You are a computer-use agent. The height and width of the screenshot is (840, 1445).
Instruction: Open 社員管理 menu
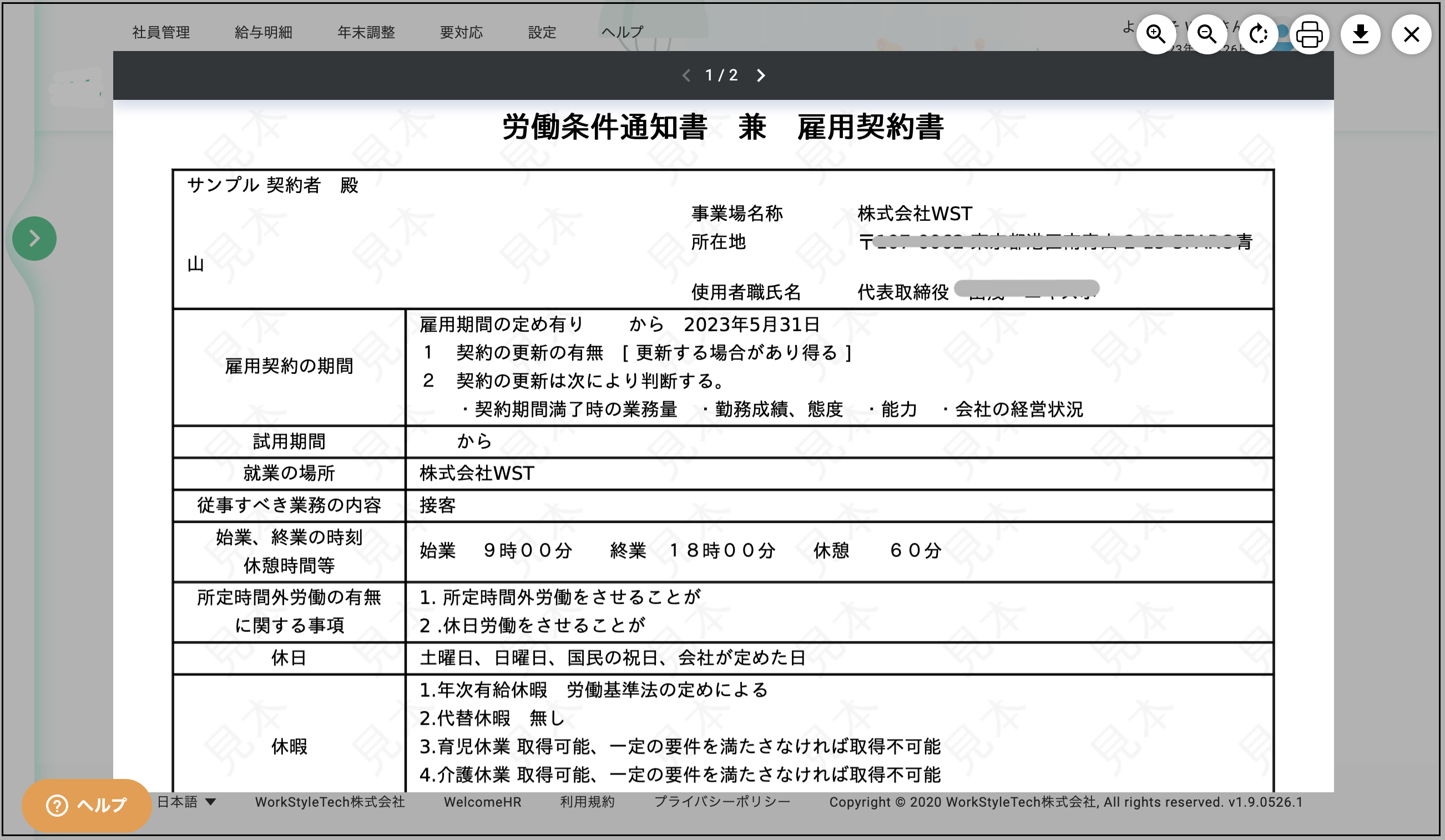(x=161, y=32)
